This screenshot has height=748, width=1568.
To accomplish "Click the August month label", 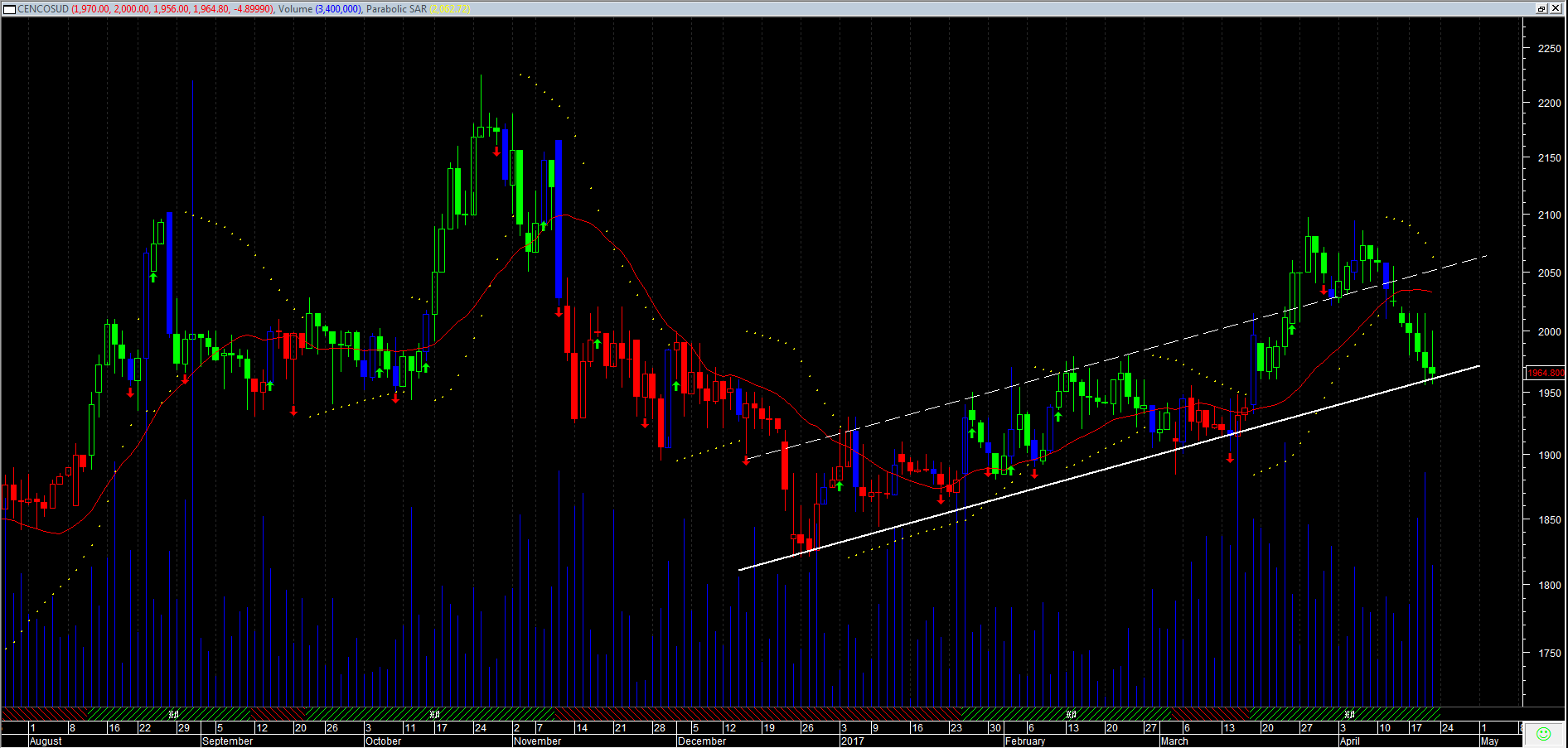I will [x=46, y=741].
